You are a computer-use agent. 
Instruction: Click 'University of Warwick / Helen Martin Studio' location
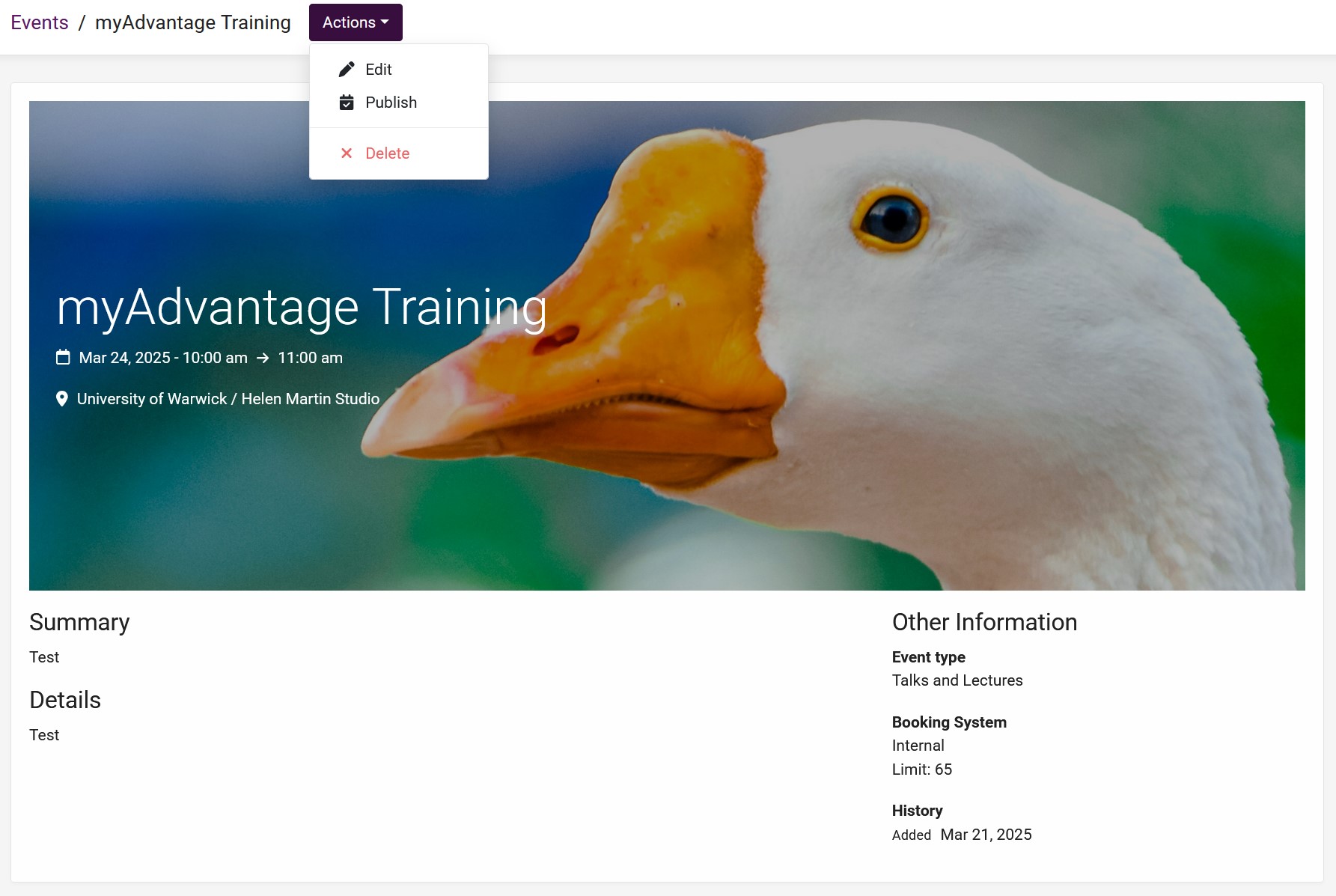pyautogui.click(x=228, y=399)
